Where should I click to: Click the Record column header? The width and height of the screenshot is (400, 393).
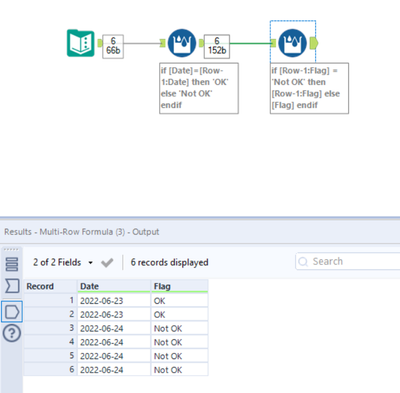50,286
